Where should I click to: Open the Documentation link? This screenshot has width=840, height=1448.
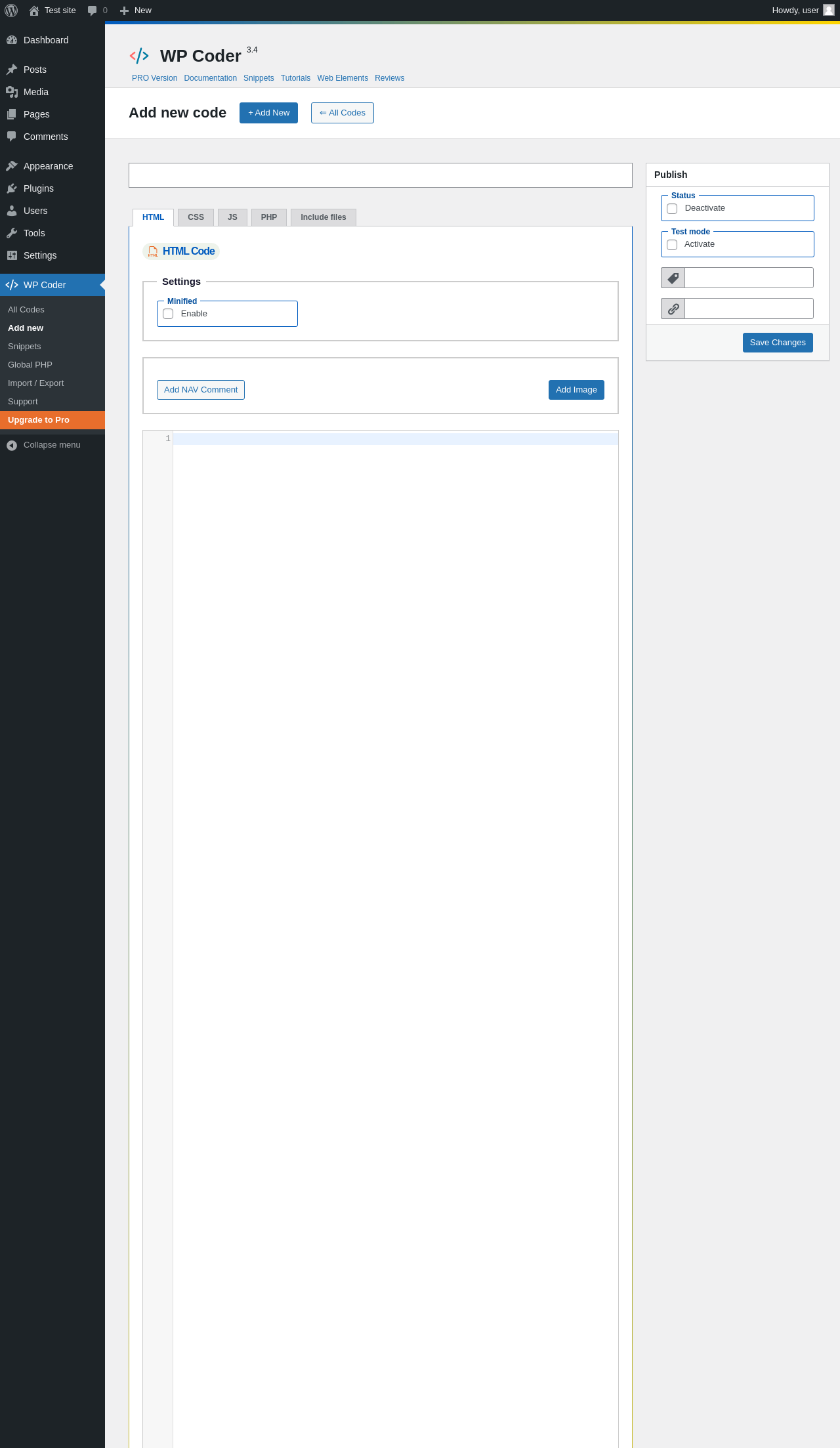tap(211, 78)
